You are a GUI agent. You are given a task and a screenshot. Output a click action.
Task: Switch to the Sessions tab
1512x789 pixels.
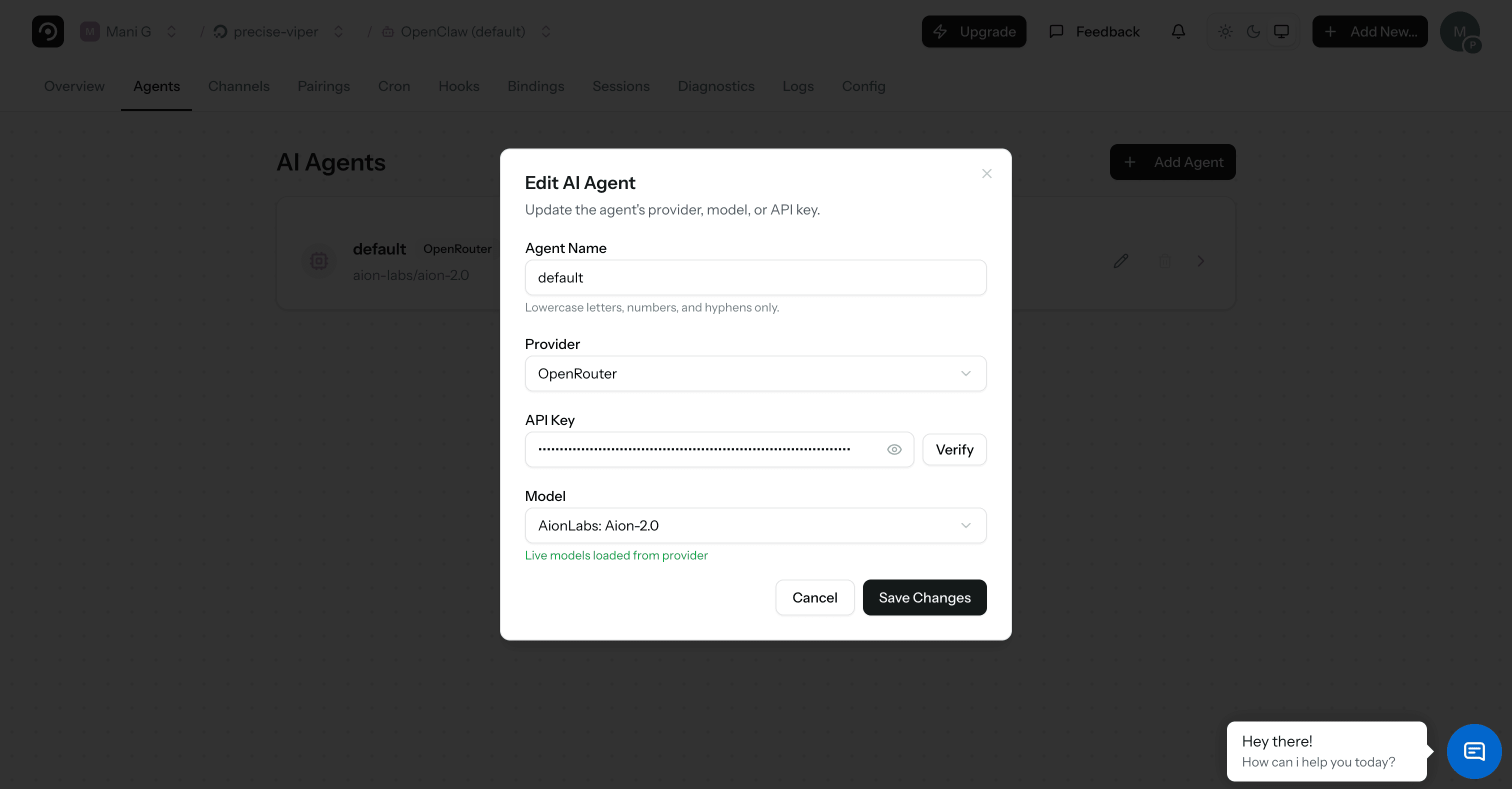pos(621,85)
